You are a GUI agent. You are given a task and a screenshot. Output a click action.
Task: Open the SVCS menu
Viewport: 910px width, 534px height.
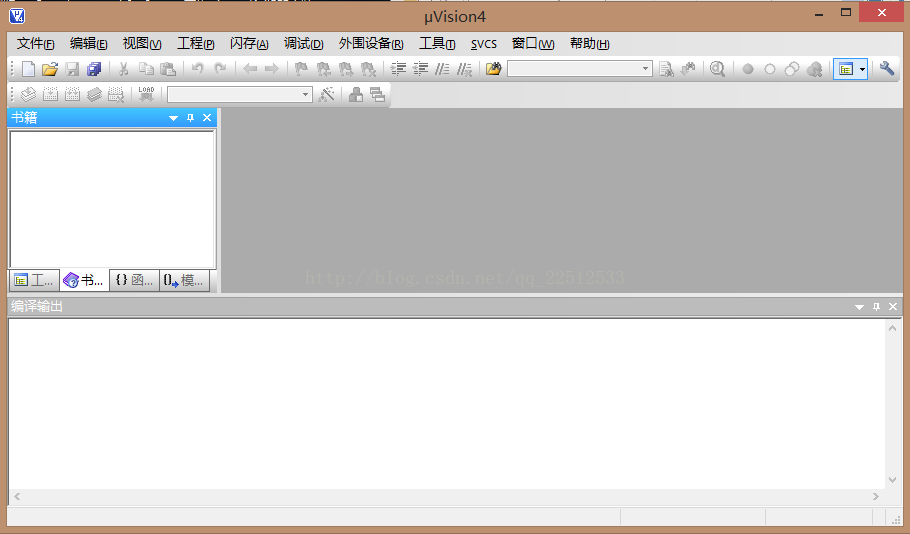tap(483, 44)
